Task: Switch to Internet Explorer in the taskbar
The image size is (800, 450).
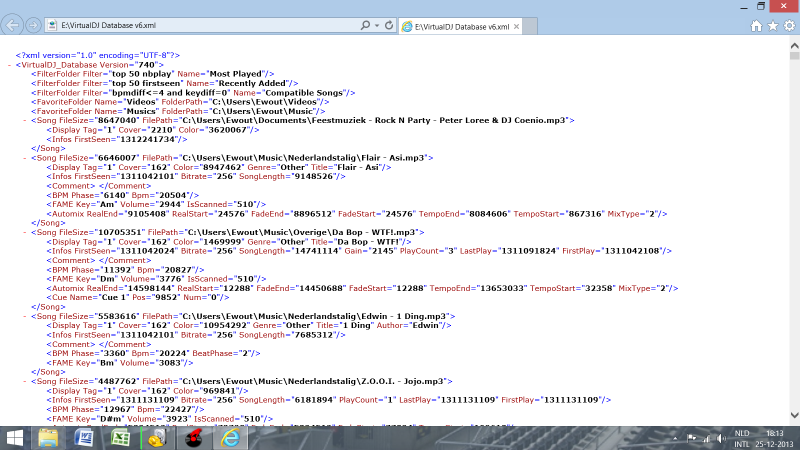Action: point(230,438)
